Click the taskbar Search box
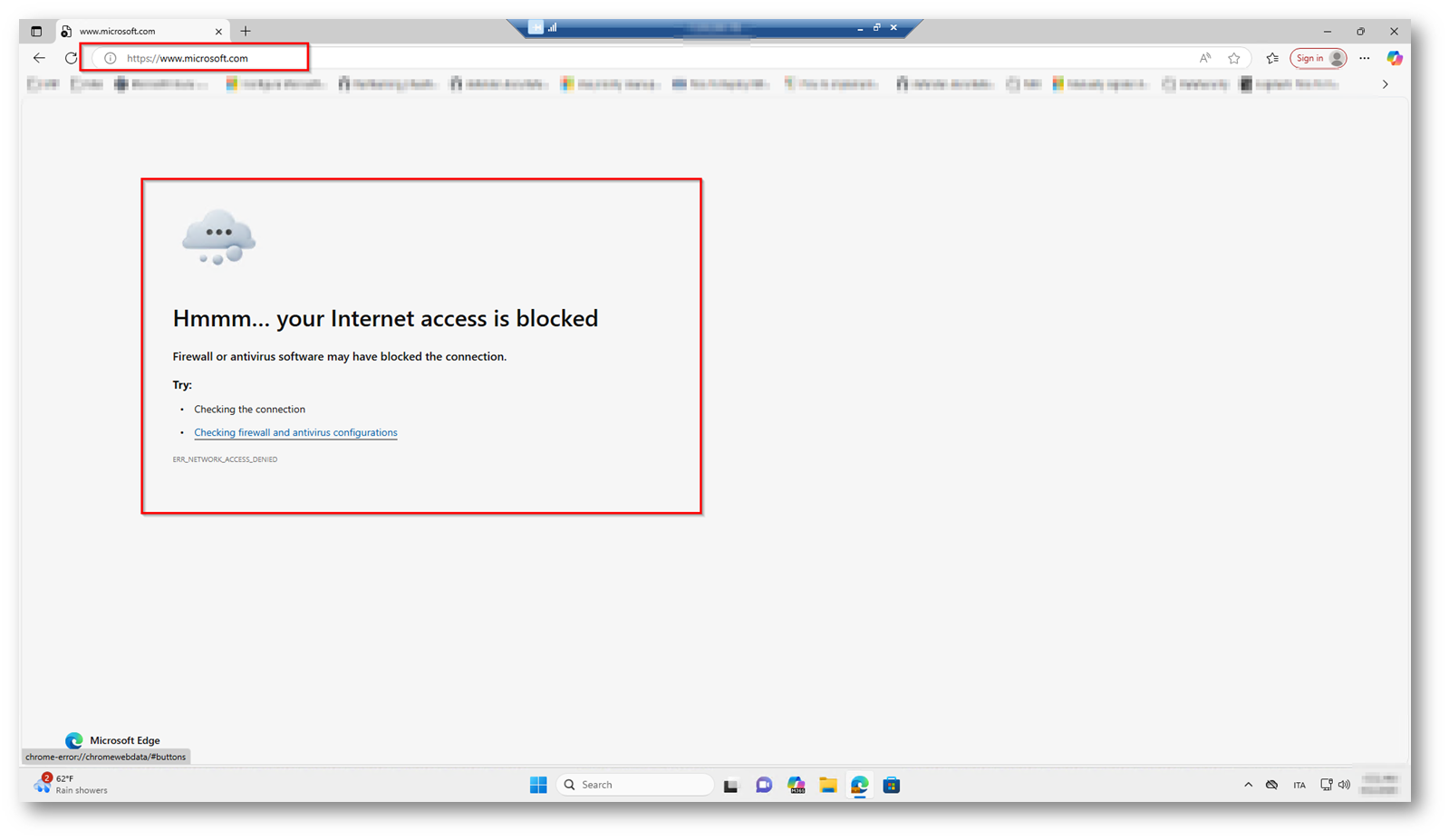The image size is (1449, 840). (635, 785)
